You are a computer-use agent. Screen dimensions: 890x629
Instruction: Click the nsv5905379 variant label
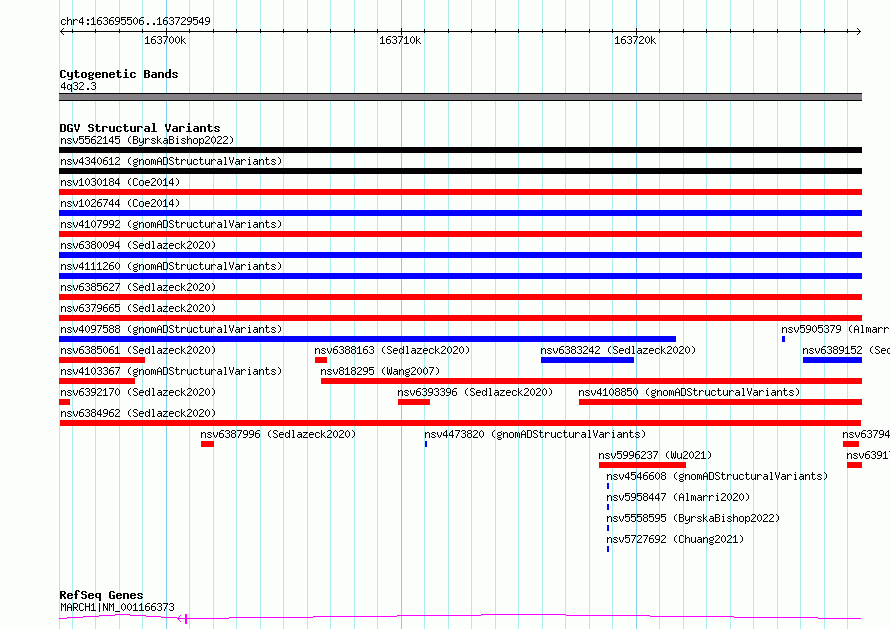click(x=835, y=329)
